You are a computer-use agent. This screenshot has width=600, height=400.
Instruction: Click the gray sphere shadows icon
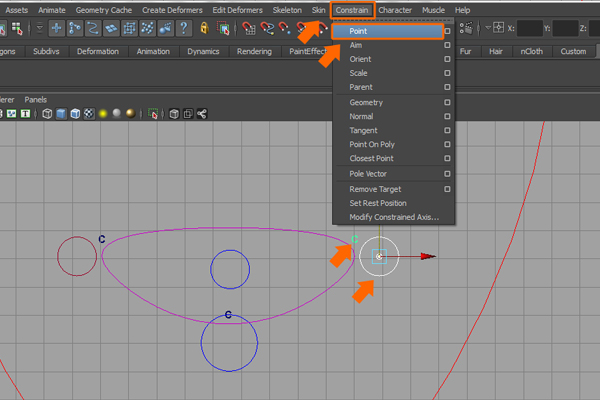(x=117, y=113)
